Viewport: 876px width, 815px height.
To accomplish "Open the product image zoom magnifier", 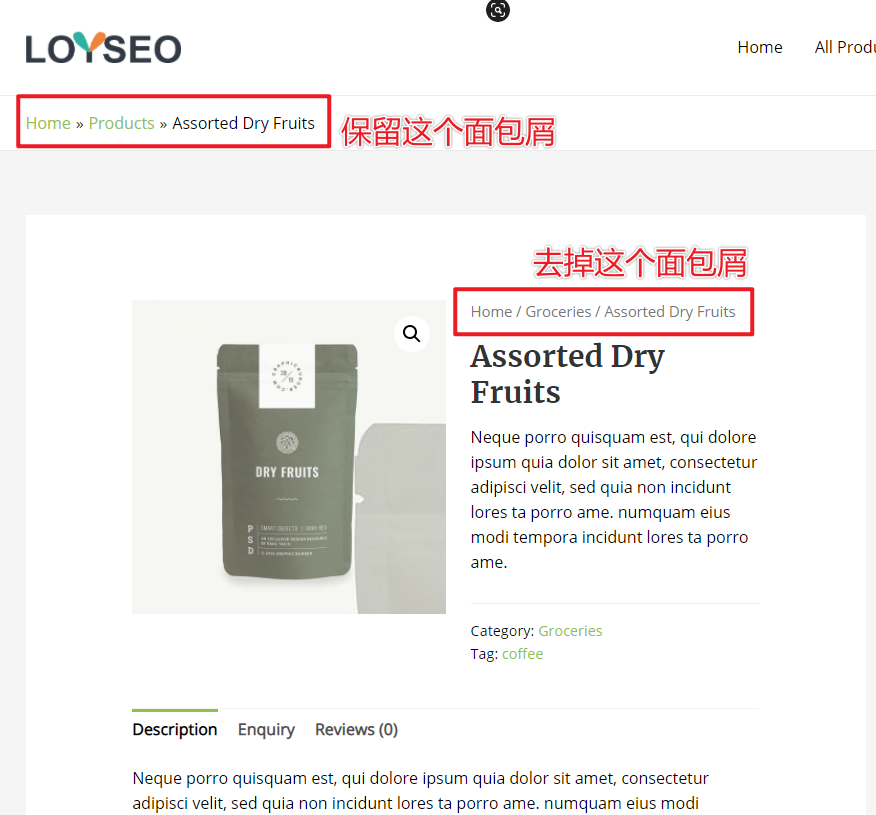I will pos(412,334).
